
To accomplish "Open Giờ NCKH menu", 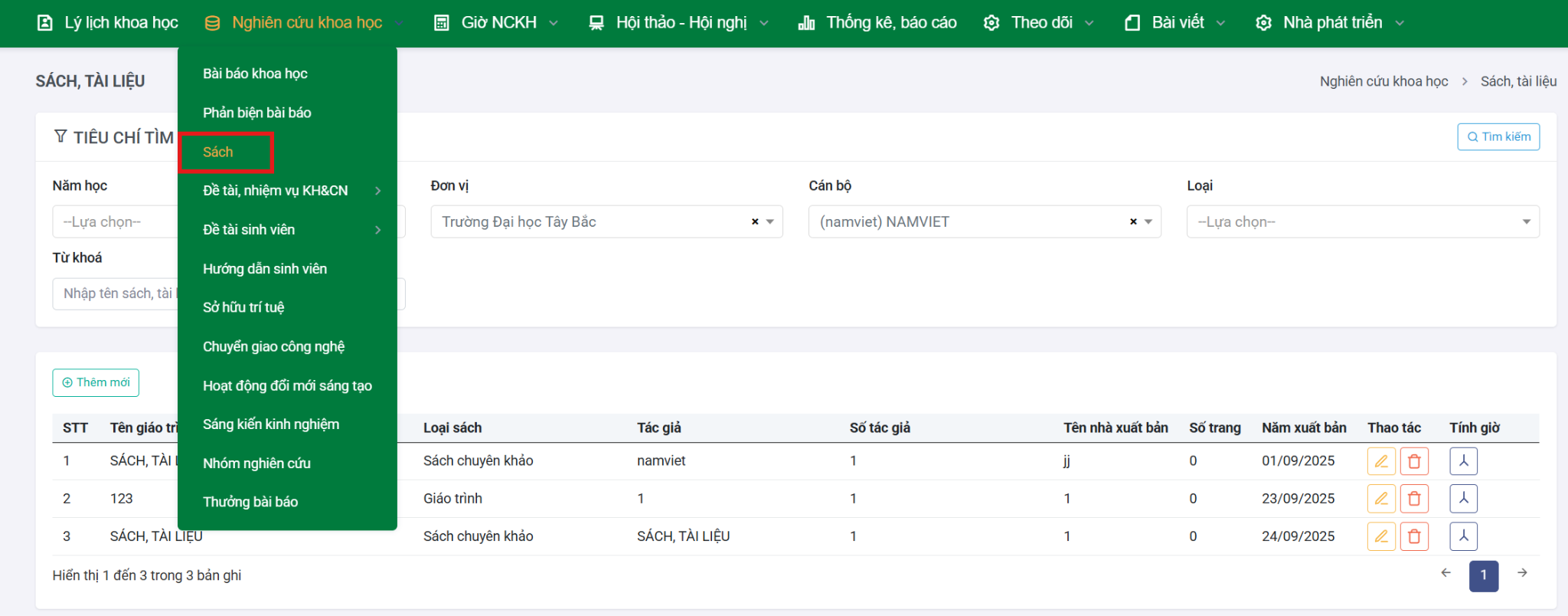I will pyautogui.click(x=495, y=23).
